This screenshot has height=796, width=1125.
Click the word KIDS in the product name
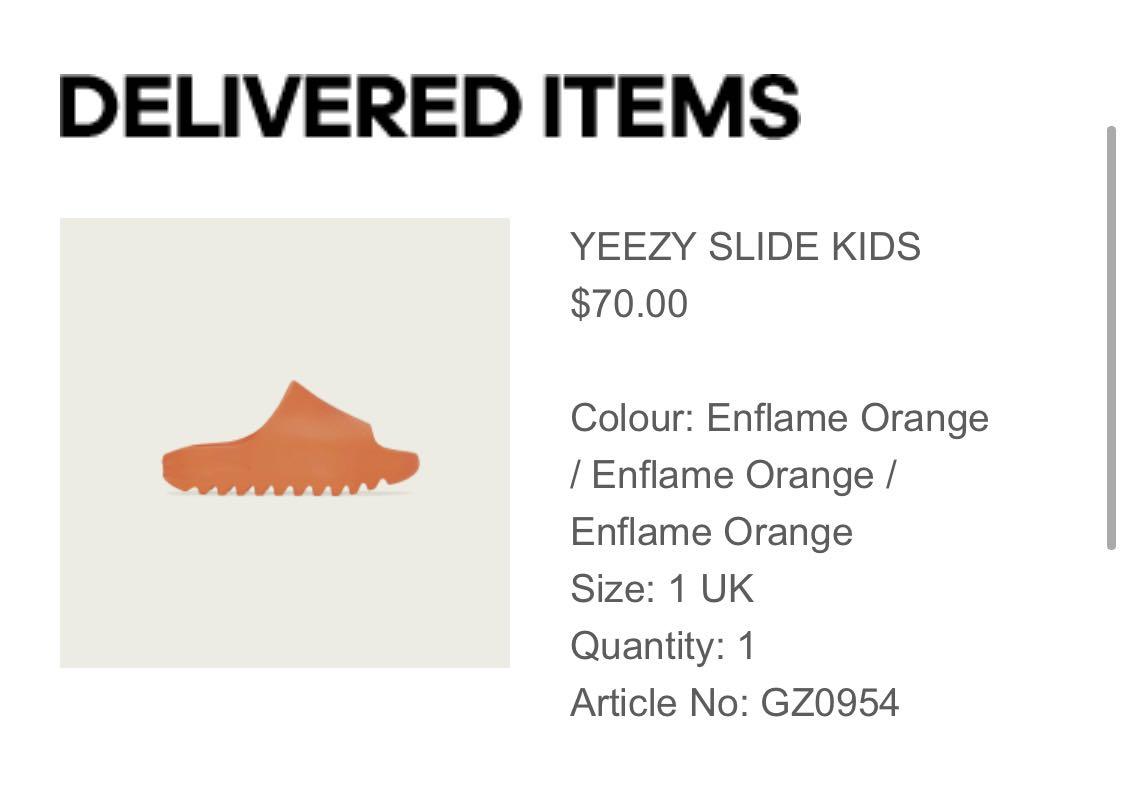[x=876, y=247]
